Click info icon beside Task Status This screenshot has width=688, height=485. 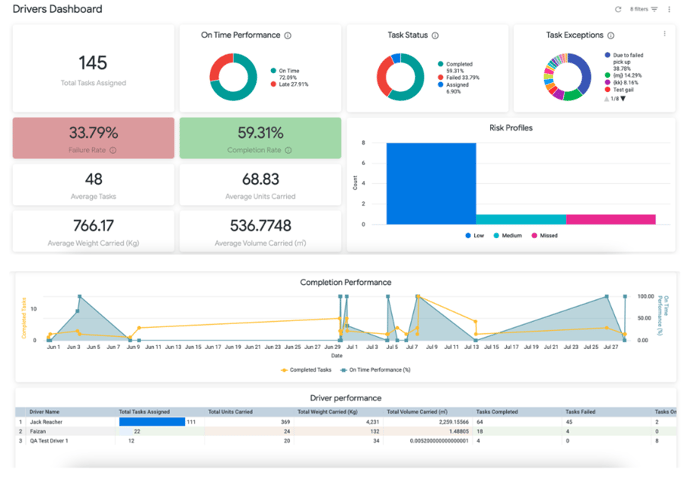pos(435,36)
